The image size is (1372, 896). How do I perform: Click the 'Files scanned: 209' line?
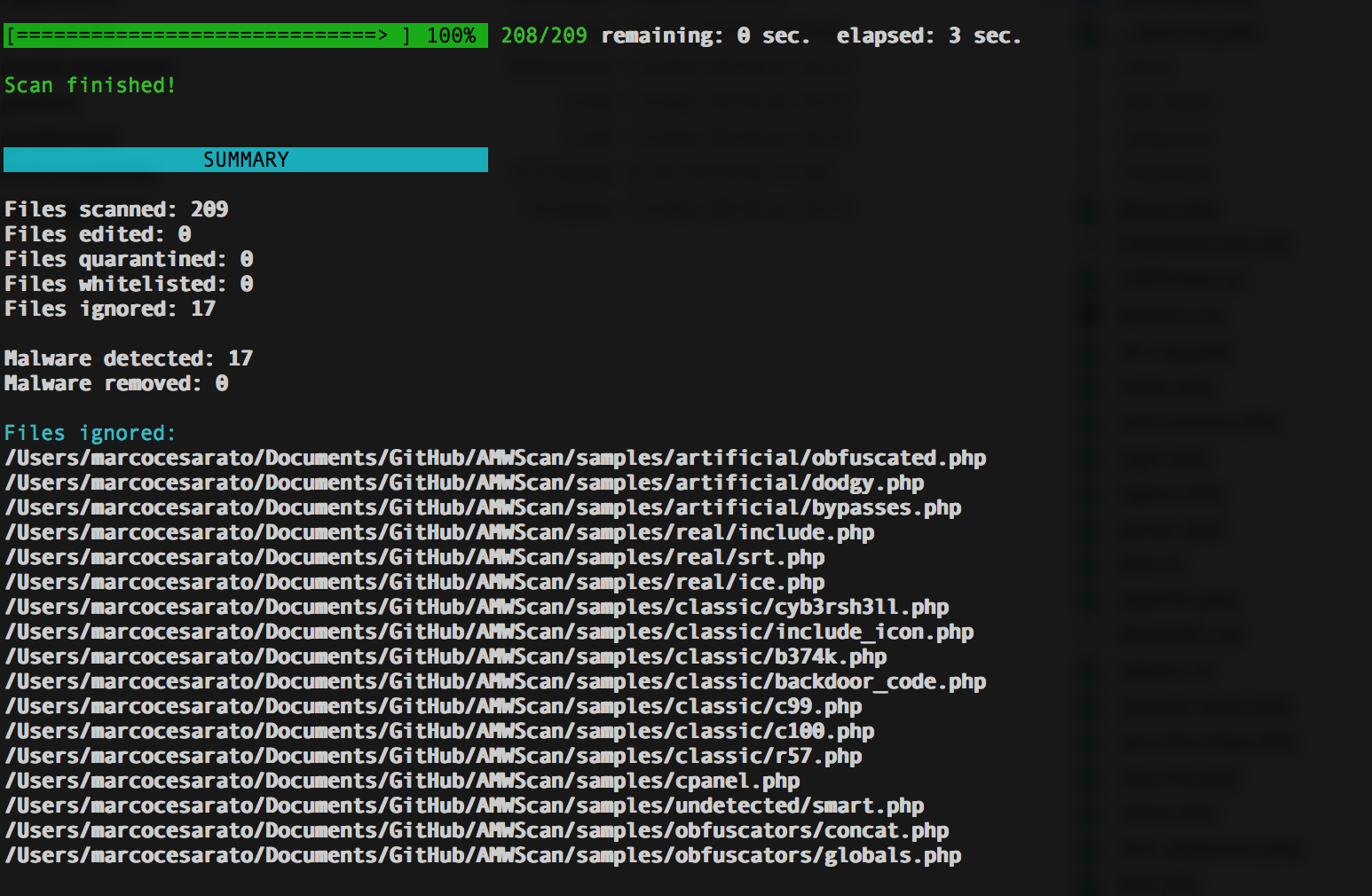116,209
